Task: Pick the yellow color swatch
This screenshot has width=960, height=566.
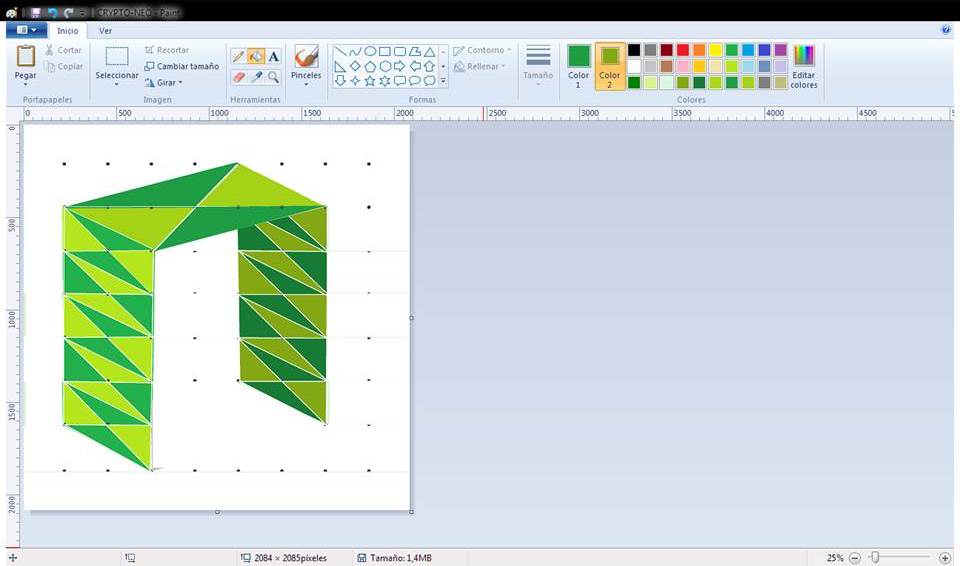Action: click(716, 50)
